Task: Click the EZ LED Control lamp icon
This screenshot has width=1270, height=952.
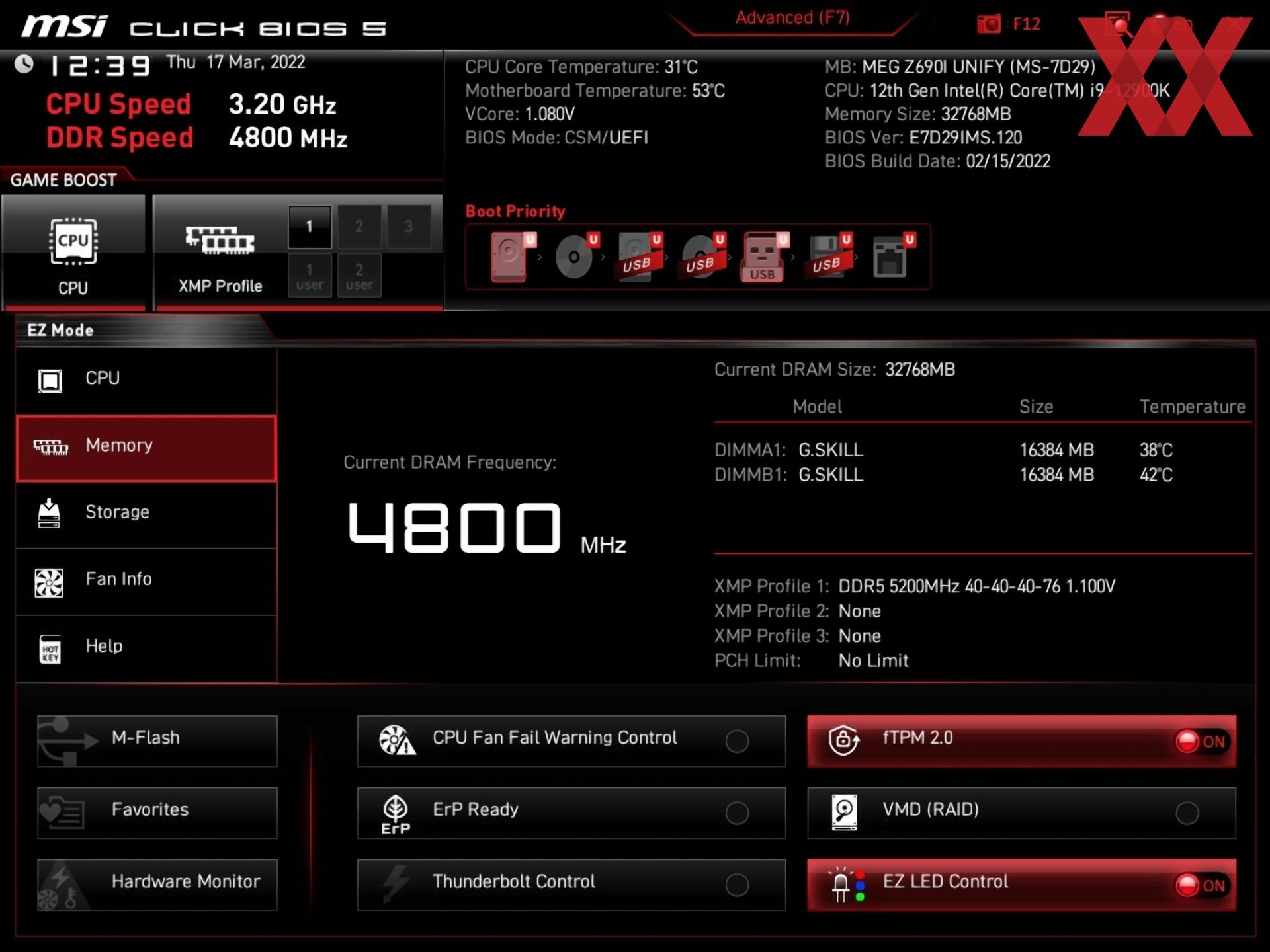Action: click(847, 885)
